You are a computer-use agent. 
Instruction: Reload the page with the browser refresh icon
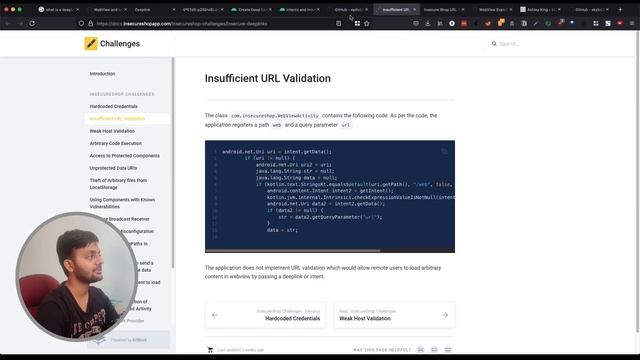pyautogui.click(x=32, y=24)
